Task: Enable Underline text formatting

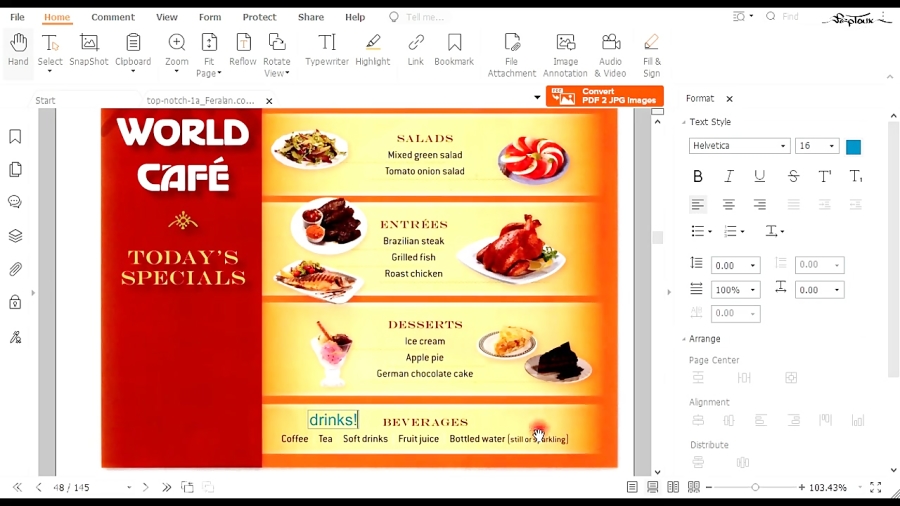Action: (760, 176)
